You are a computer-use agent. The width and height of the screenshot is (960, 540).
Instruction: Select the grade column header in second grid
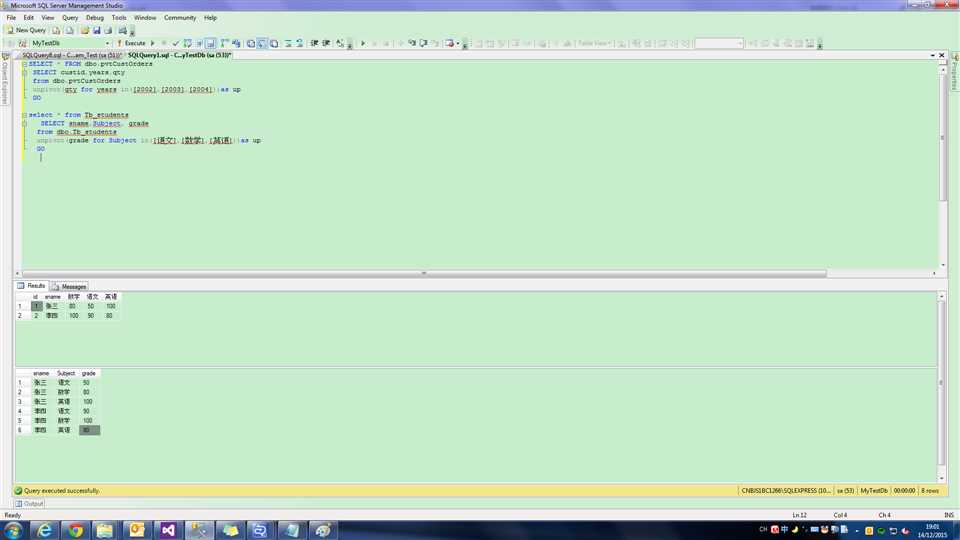89,373
